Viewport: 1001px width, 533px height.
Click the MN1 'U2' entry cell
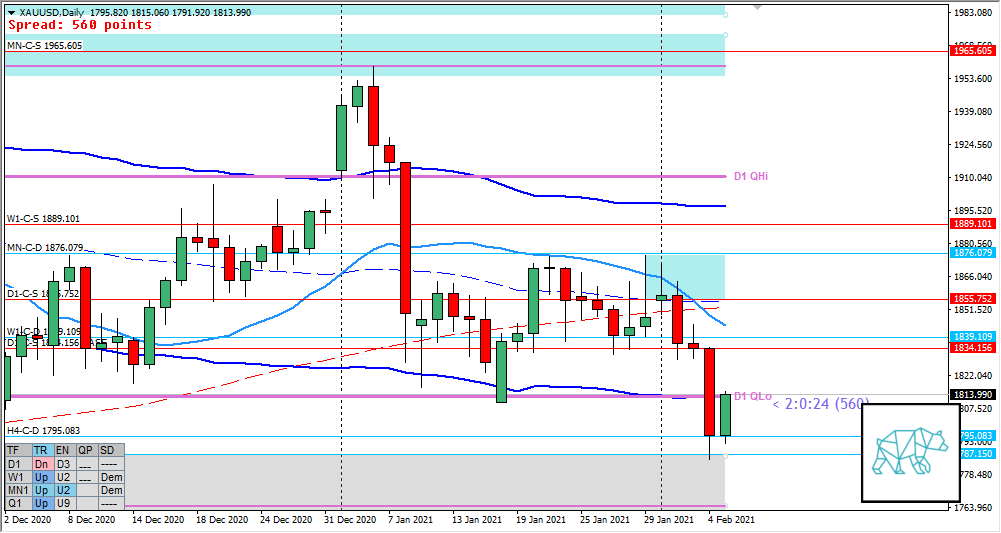click(63, 490)
